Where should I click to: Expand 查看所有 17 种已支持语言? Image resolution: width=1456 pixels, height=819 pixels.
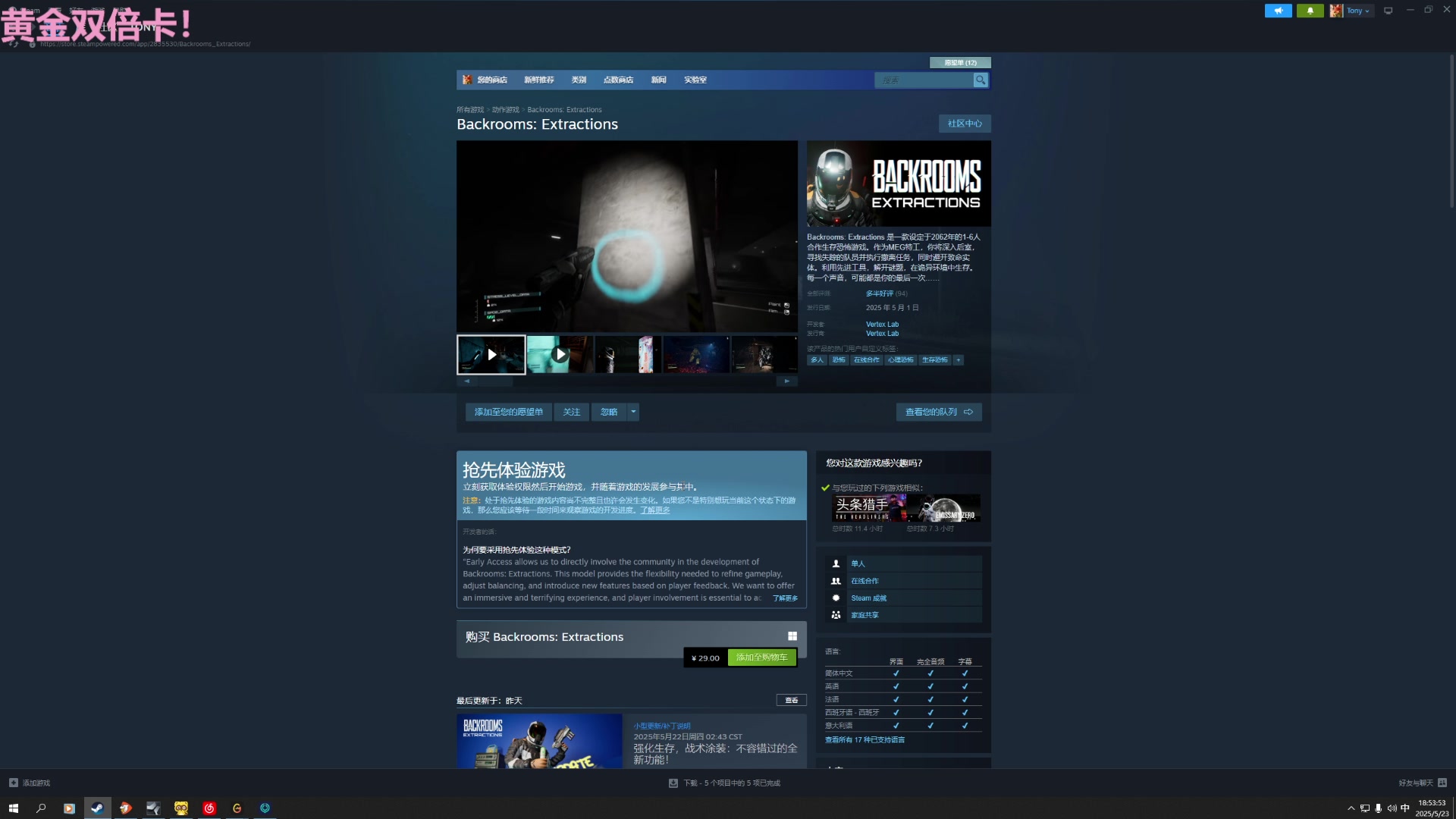coord(864,740)
